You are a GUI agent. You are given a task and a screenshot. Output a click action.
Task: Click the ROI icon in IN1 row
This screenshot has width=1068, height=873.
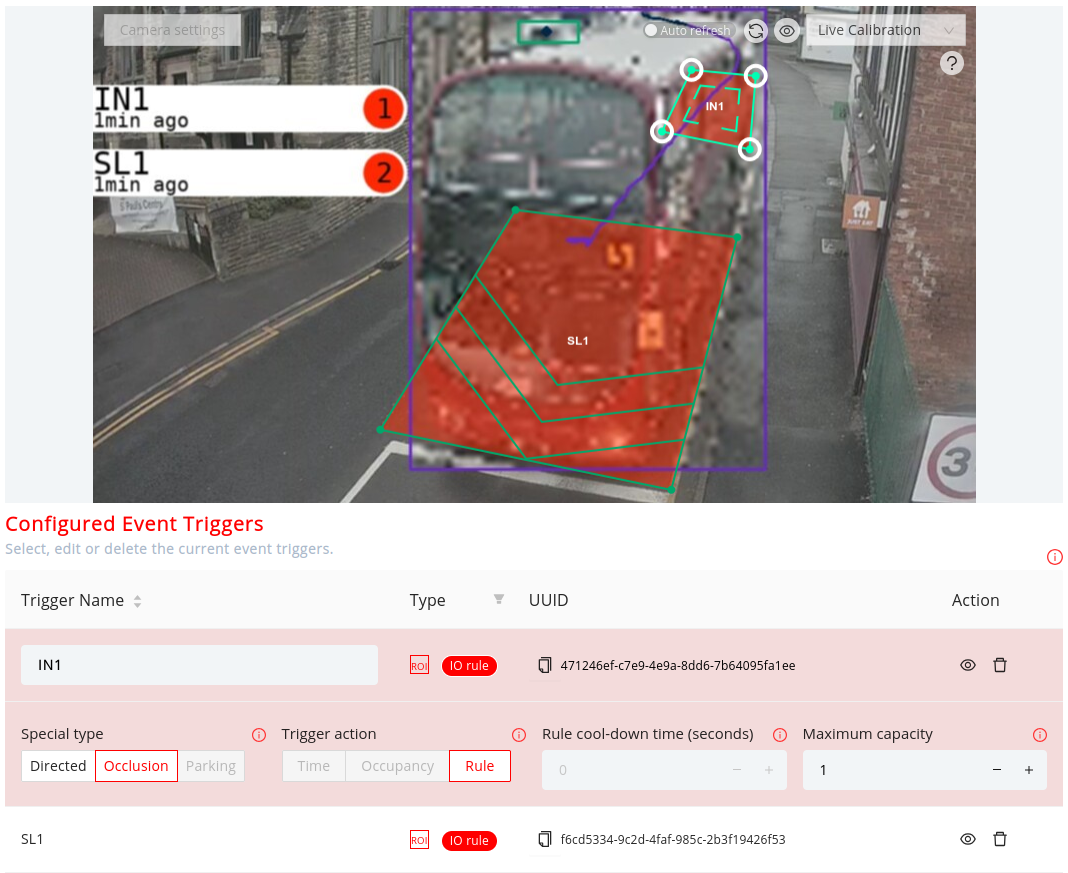[x=419, y=665]
